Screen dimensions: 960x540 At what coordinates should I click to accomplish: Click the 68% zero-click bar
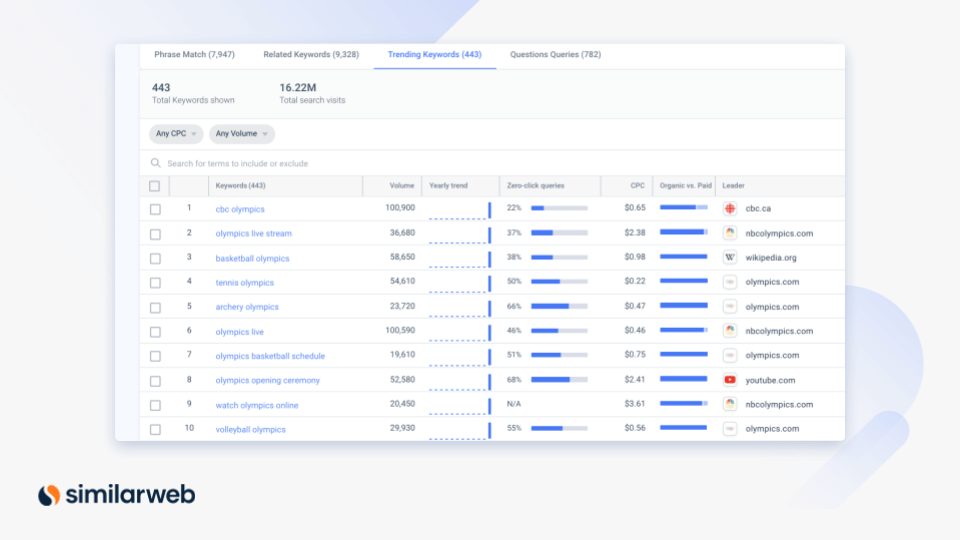pyautogui.click(x=559, y=380)
